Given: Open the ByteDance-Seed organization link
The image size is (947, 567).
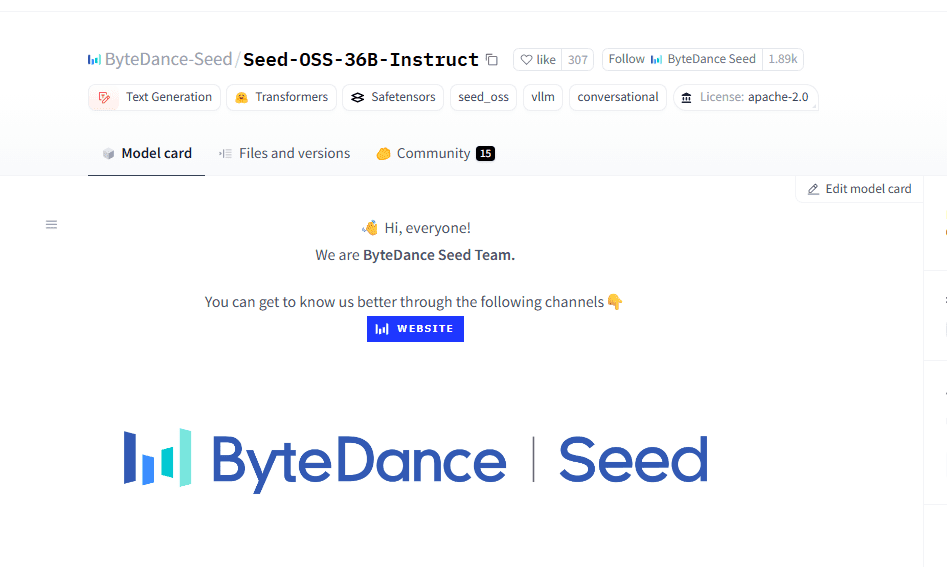Looking at the screenshot, I should (x=169, y=59).
